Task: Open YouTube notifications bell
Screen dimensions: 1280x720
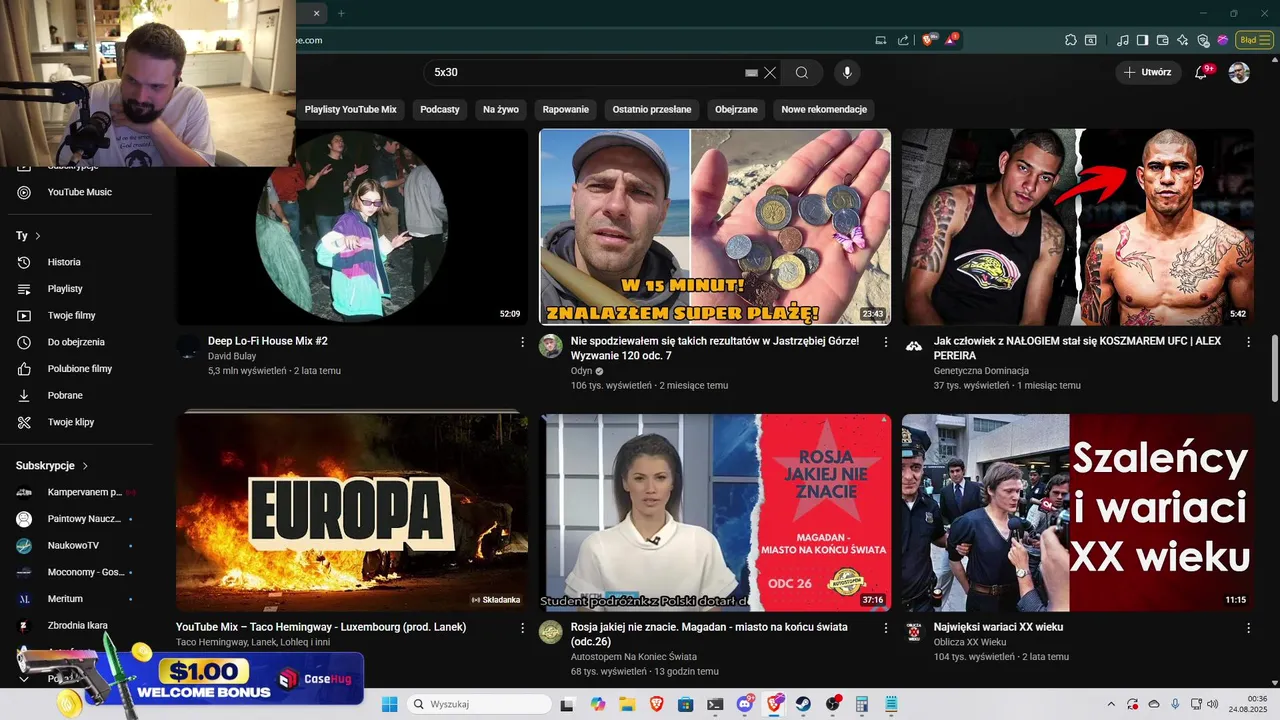Action: point(1203,72)
